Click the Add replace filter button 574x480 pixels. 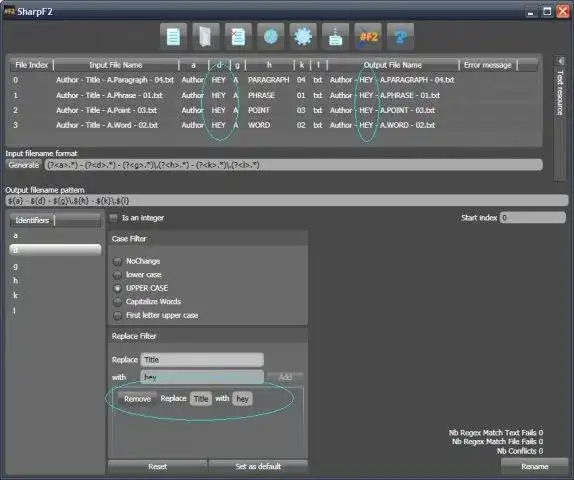point(285,377)
